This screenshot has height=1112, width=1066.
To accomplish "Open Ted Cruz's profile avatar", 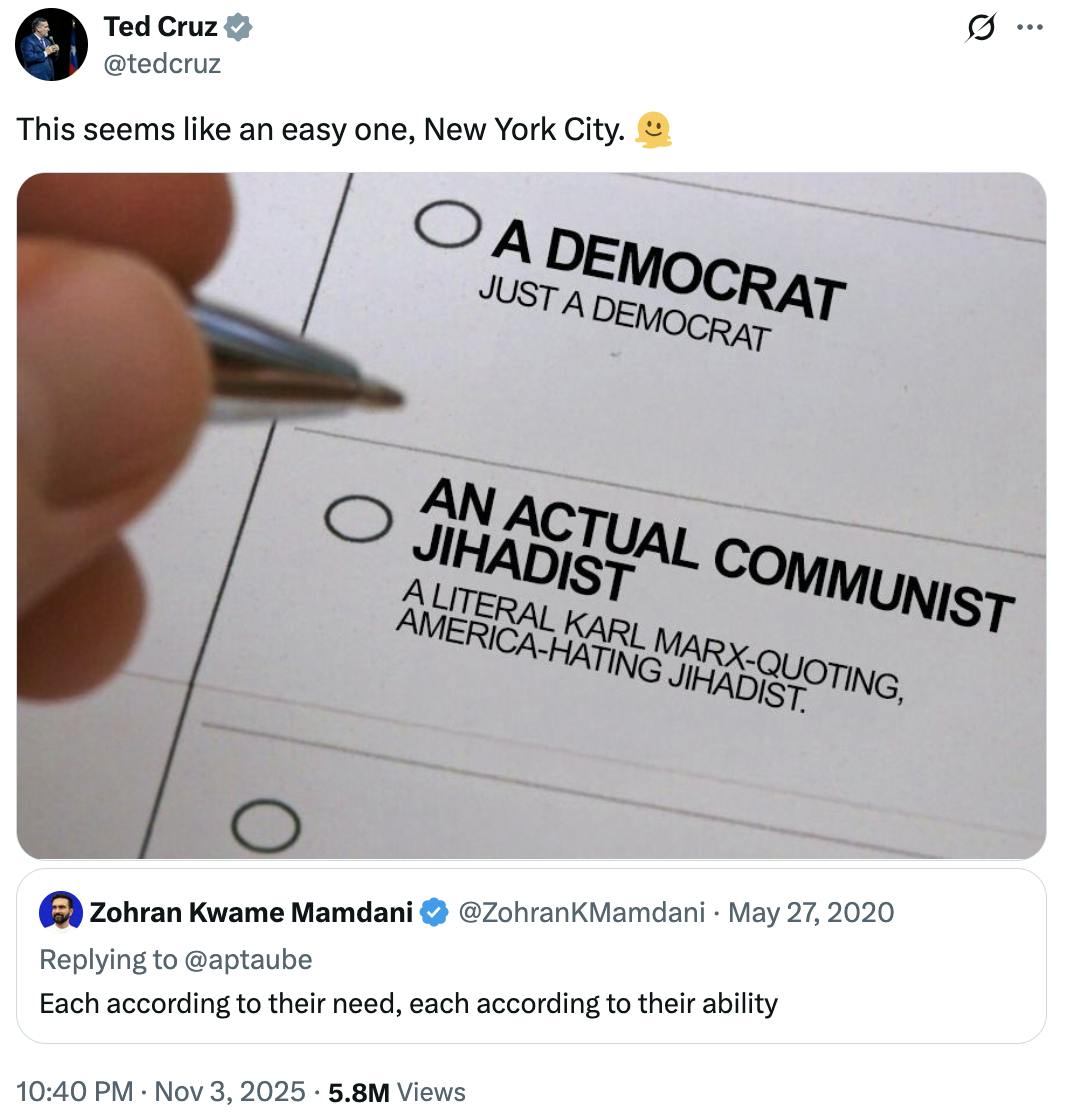I will 51,44.
